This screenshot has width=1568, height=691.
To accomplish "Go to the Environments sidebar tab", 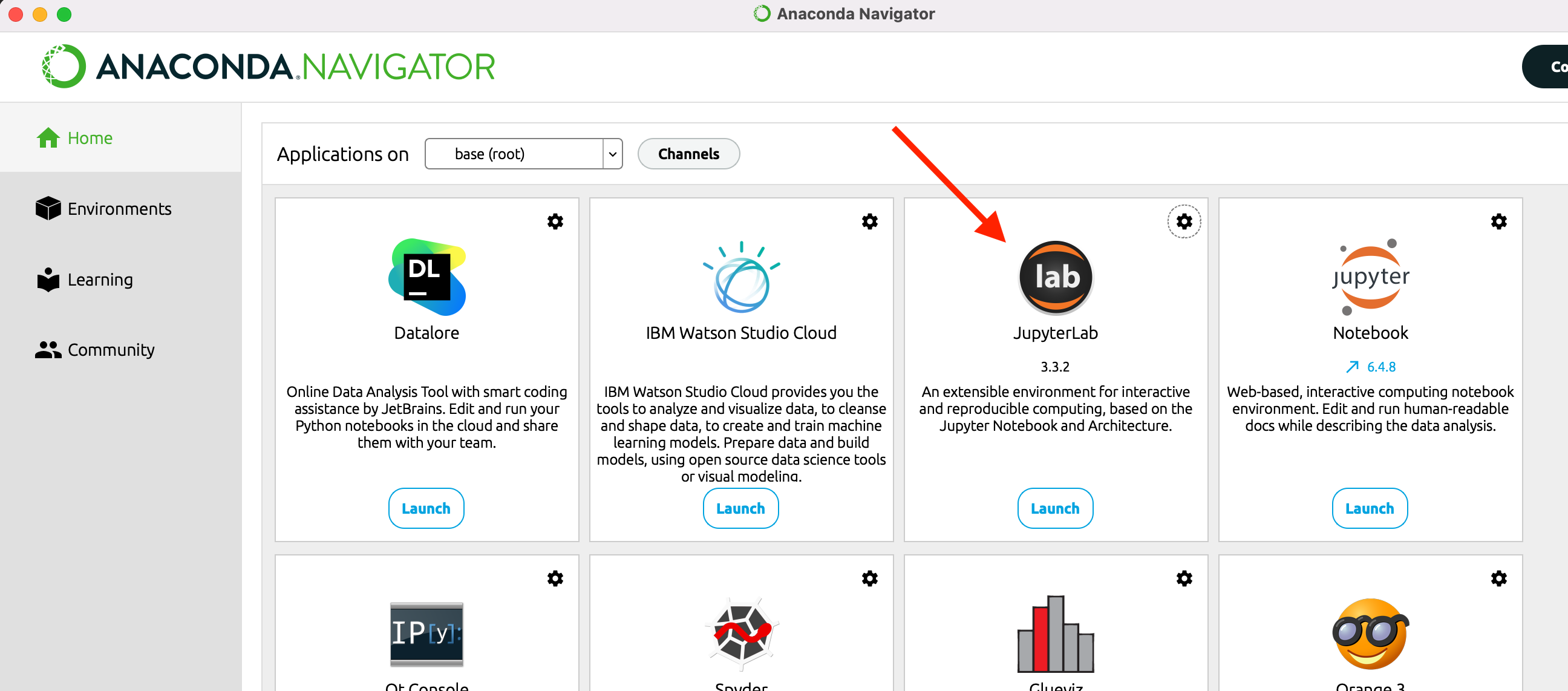I will click(x=119, y=209).
